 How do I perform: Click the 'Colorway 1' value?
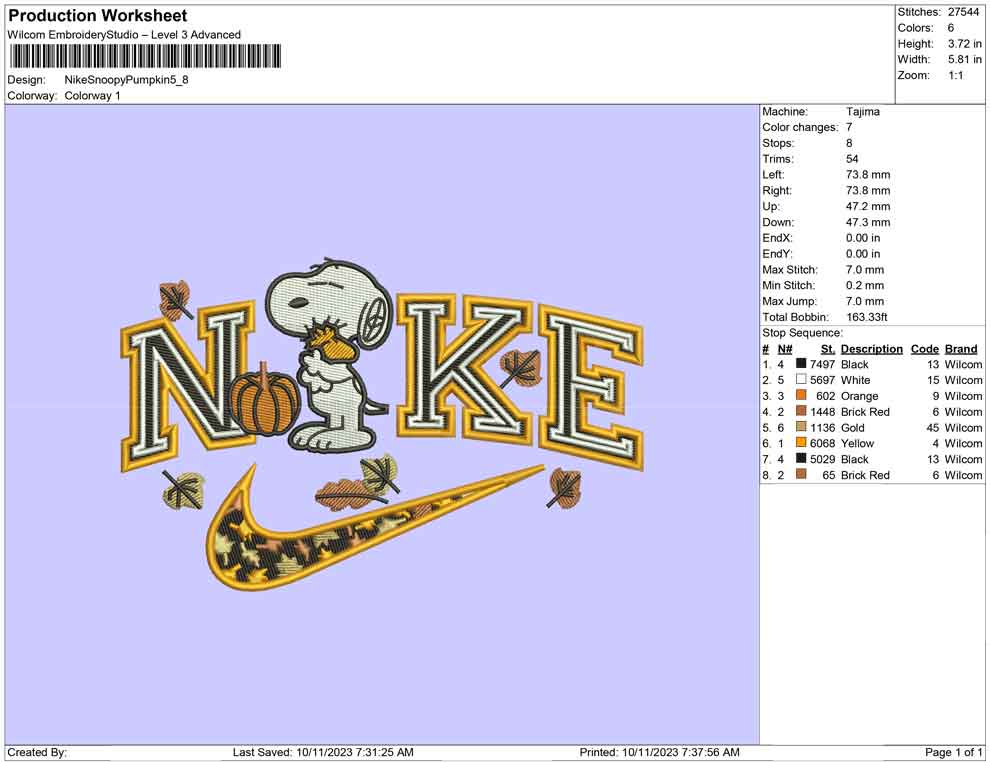pos(92,95)
